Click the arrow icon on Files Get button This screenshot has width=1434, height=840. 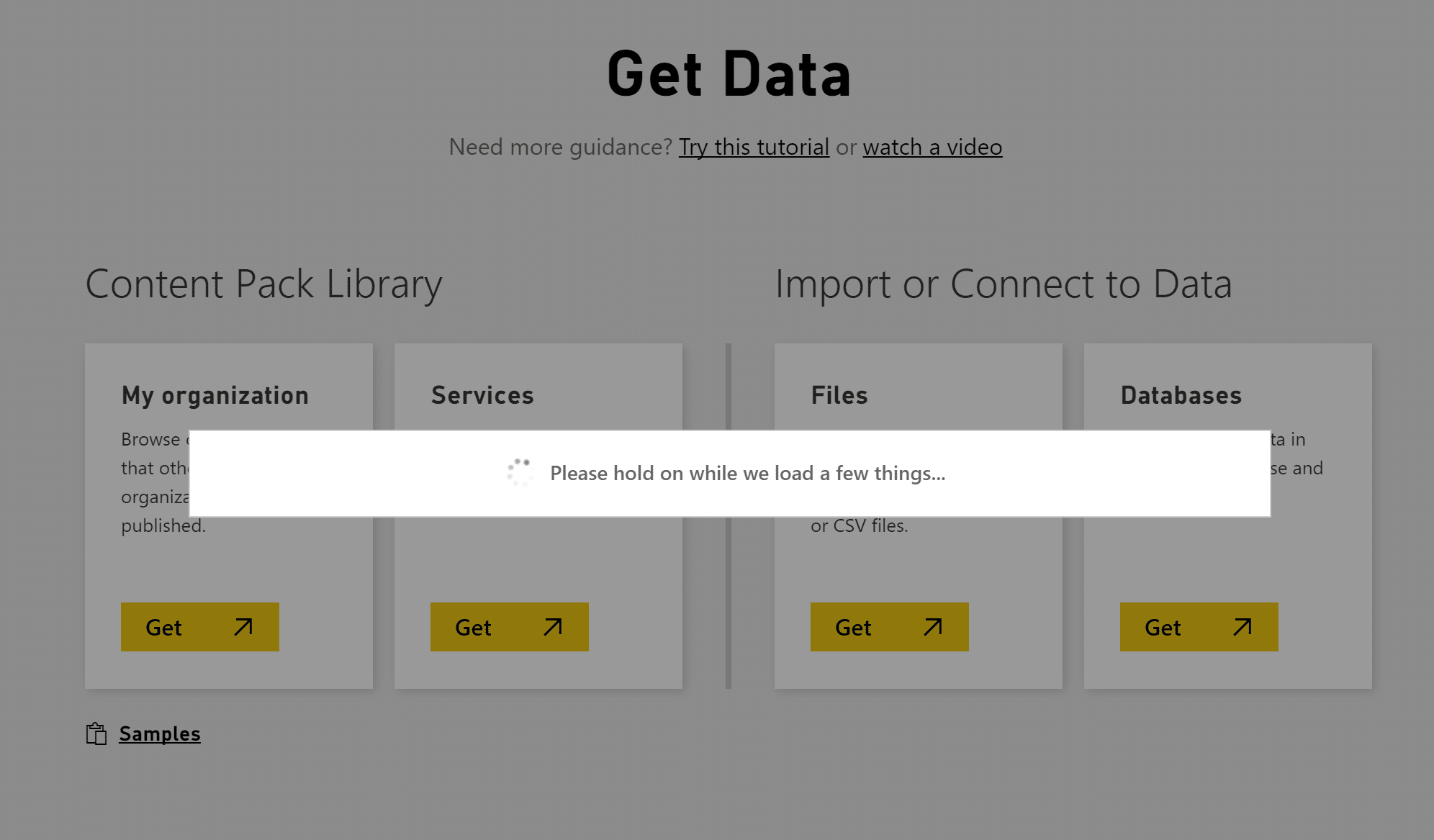933,627
